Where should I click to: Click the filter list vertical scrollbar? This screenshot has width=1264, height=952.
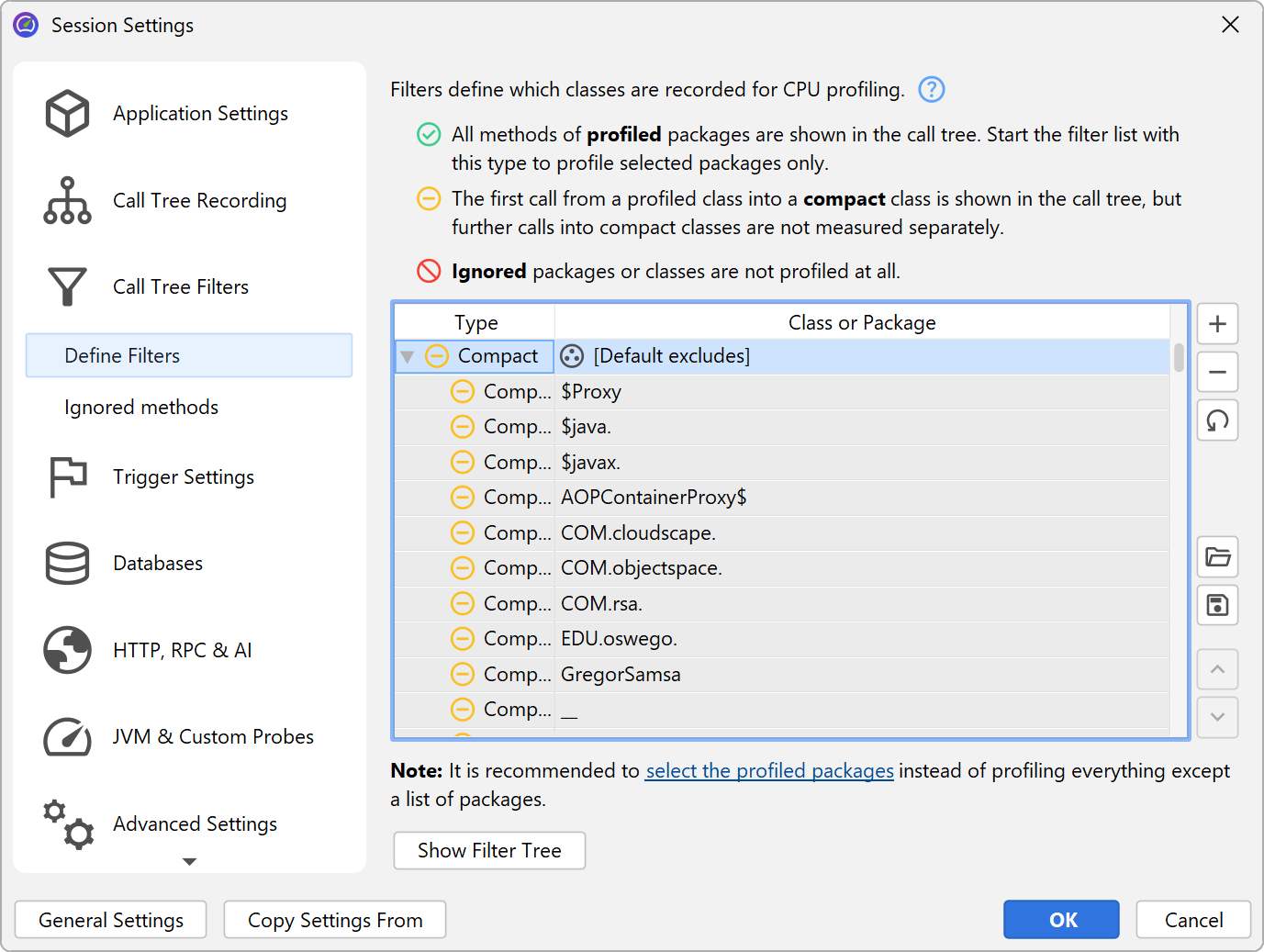[1179, 358]
